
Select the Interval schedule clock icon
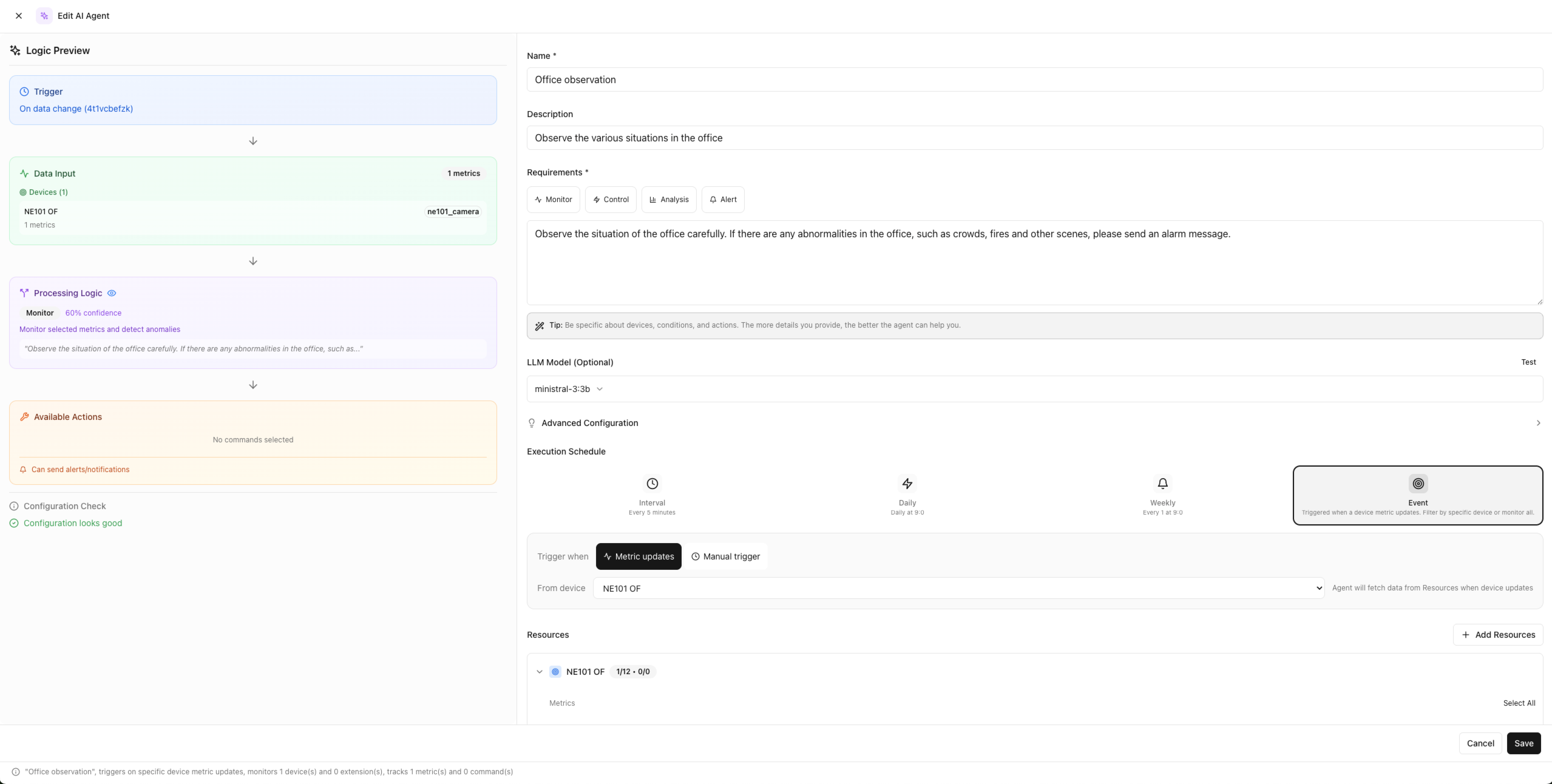pyautogui.click(x=652, y=484)
